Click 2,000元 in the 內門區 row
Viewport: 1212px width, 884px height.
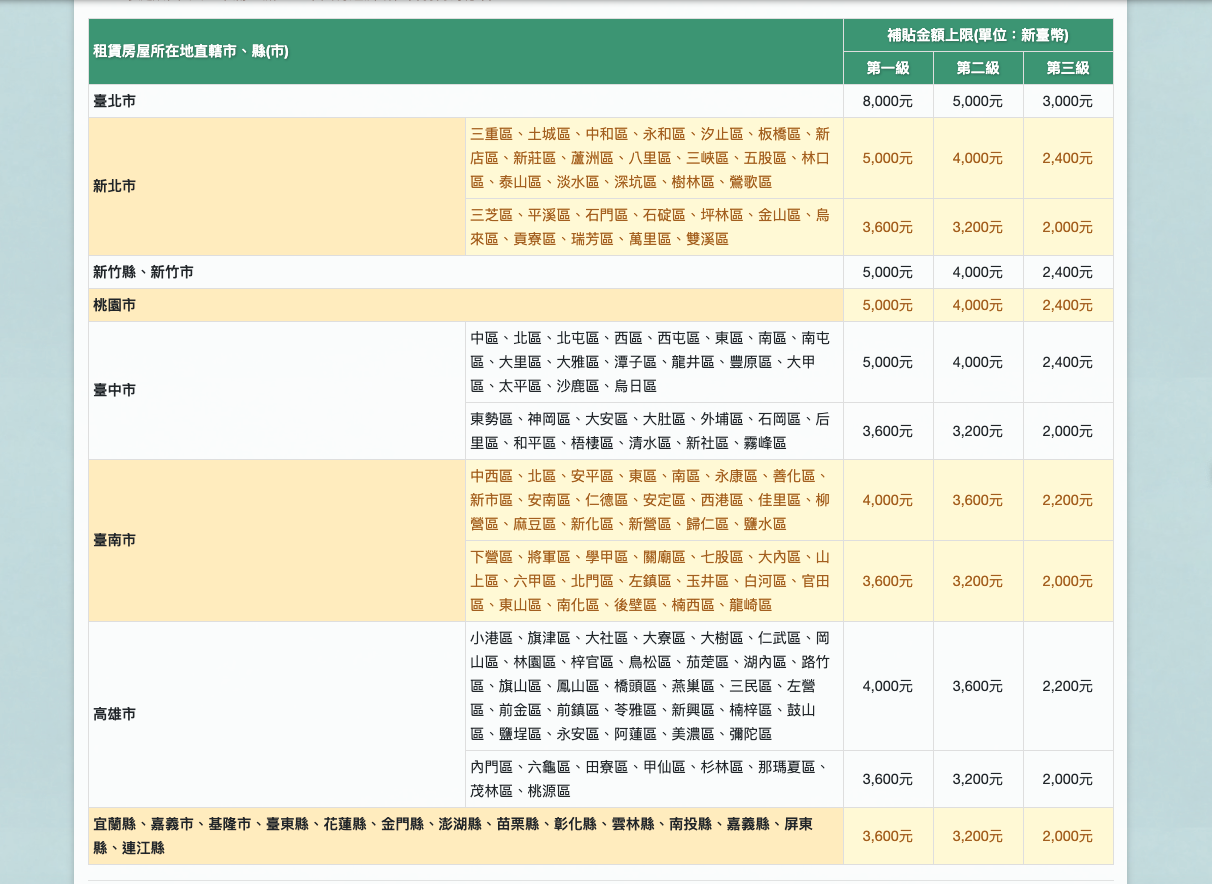(x=1068, y=779)
